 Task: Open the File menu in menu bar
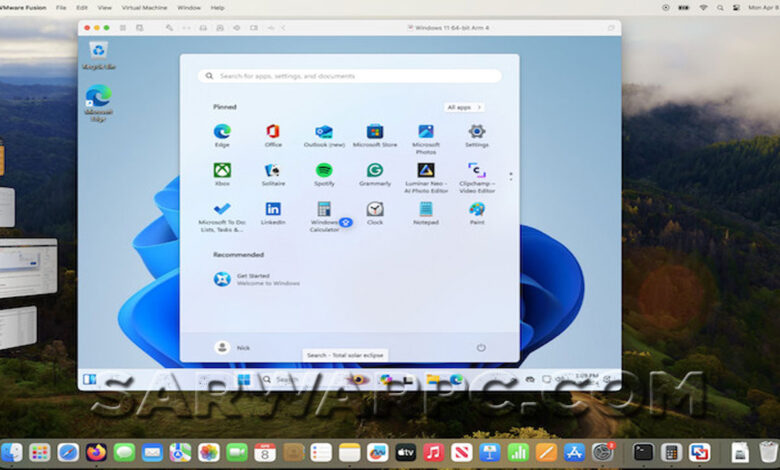click(x=61, y=8)
